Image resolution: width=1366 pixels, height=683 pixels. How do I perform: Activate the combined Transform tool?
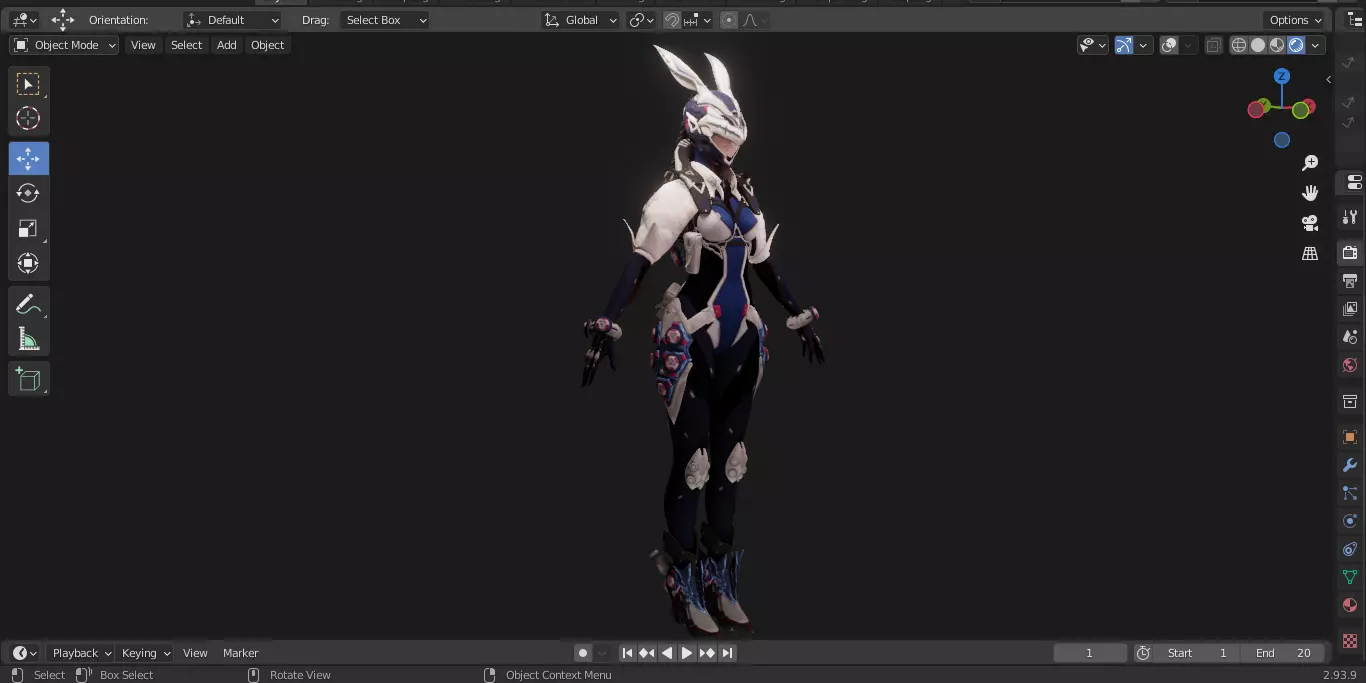click(28, 263)
